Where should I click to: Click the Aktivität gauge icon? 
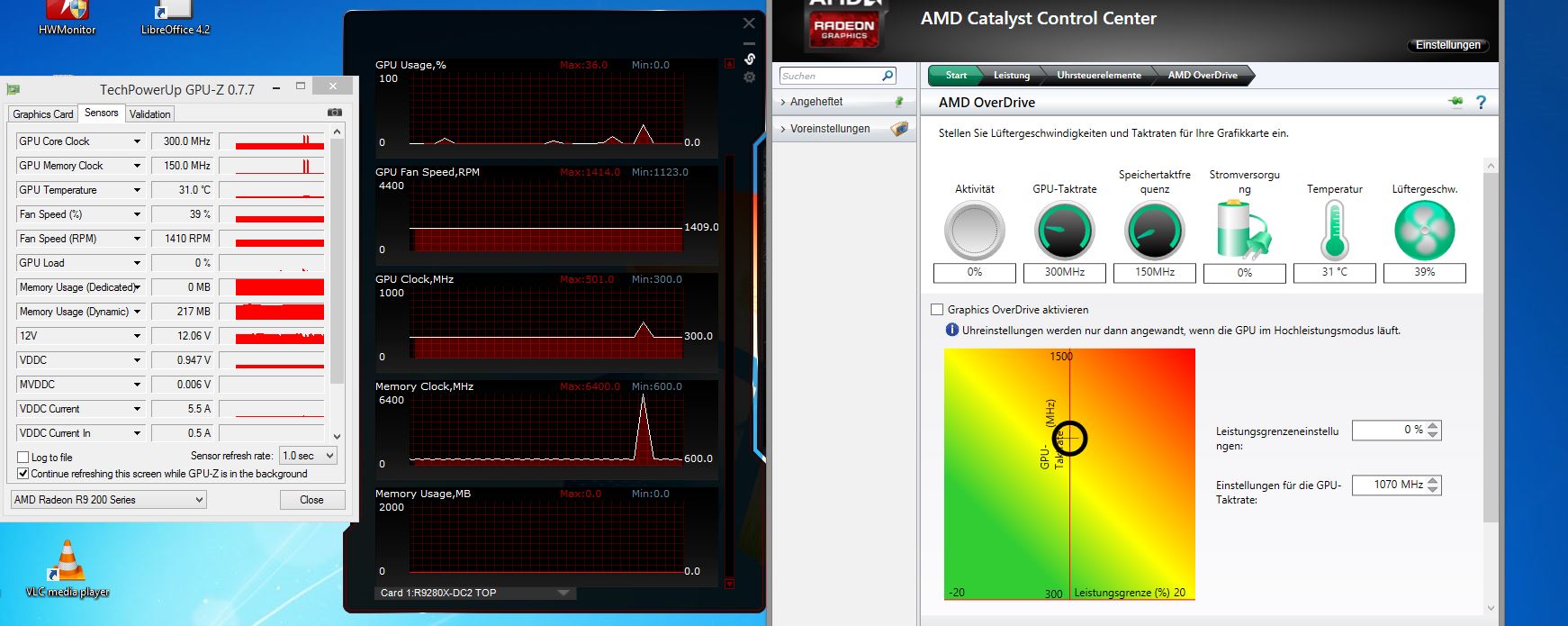coord(974,231)
